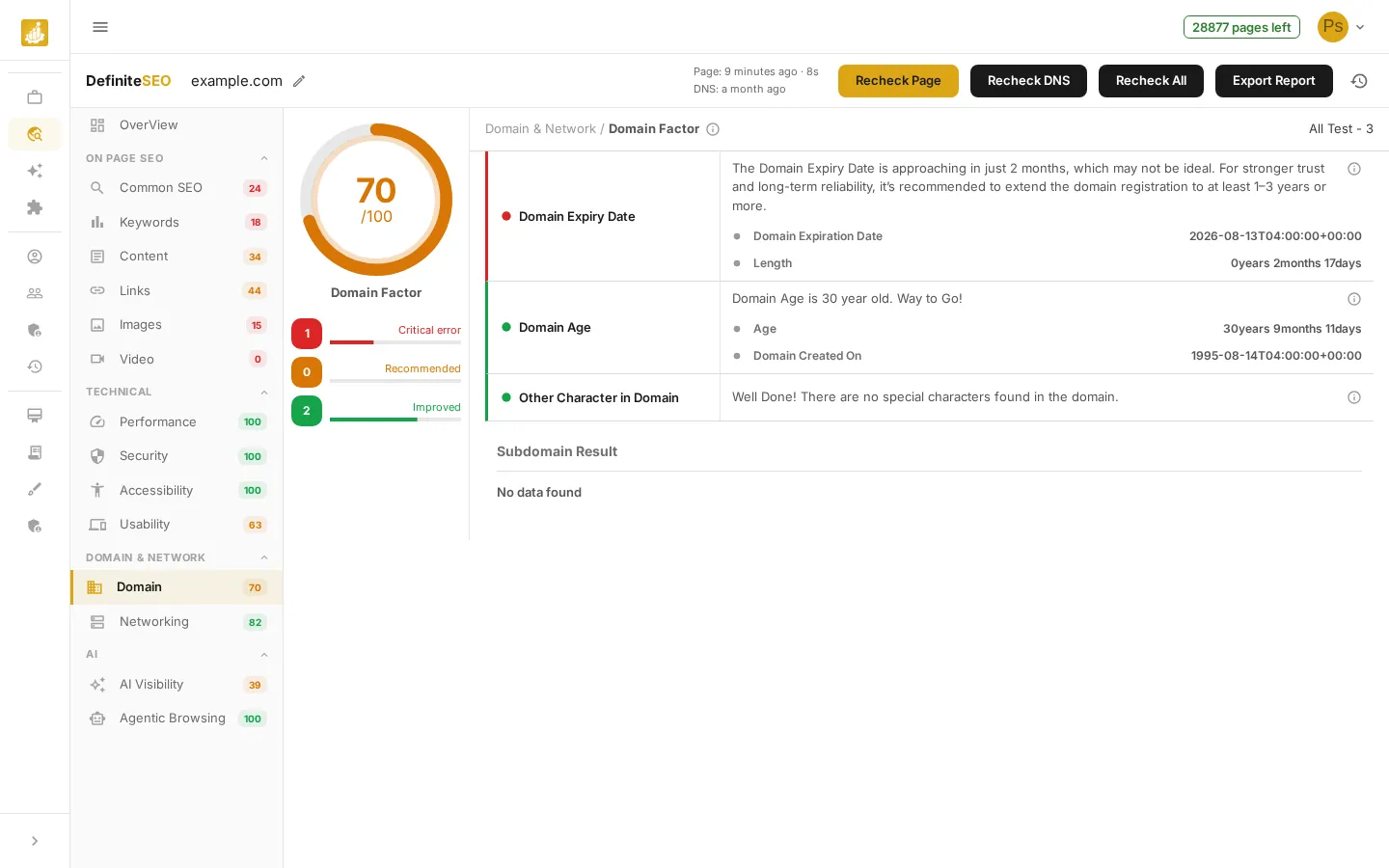The image size is (1389, 868).
Task: Click the Critical error progress bar
Action: 395,342
